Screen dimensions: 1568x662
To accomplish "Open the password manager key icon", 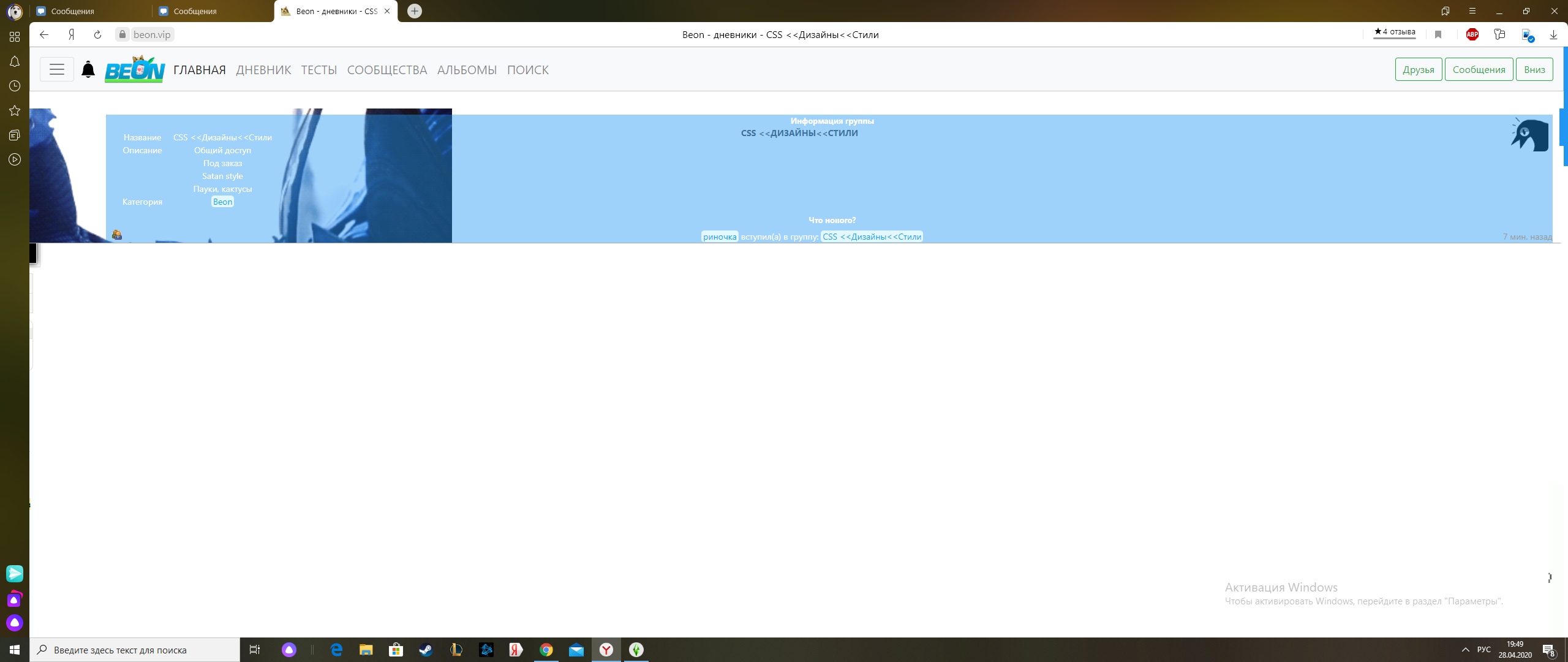I will tap(1499, 34).
